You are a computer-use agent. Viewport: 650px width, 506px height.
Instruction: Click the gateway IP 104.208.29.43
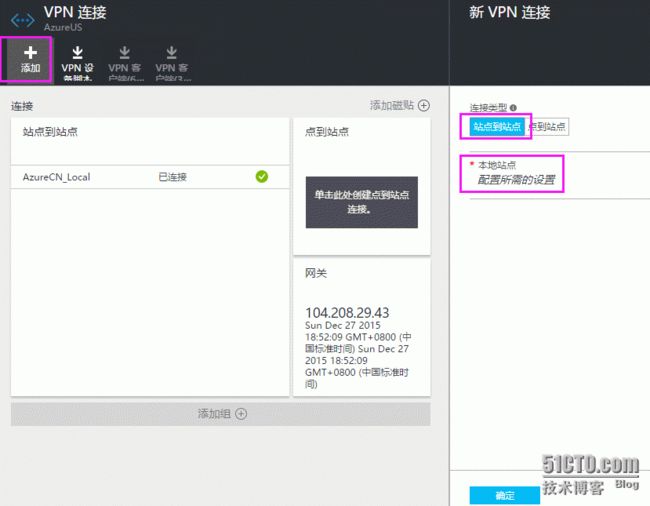[347, 312]
